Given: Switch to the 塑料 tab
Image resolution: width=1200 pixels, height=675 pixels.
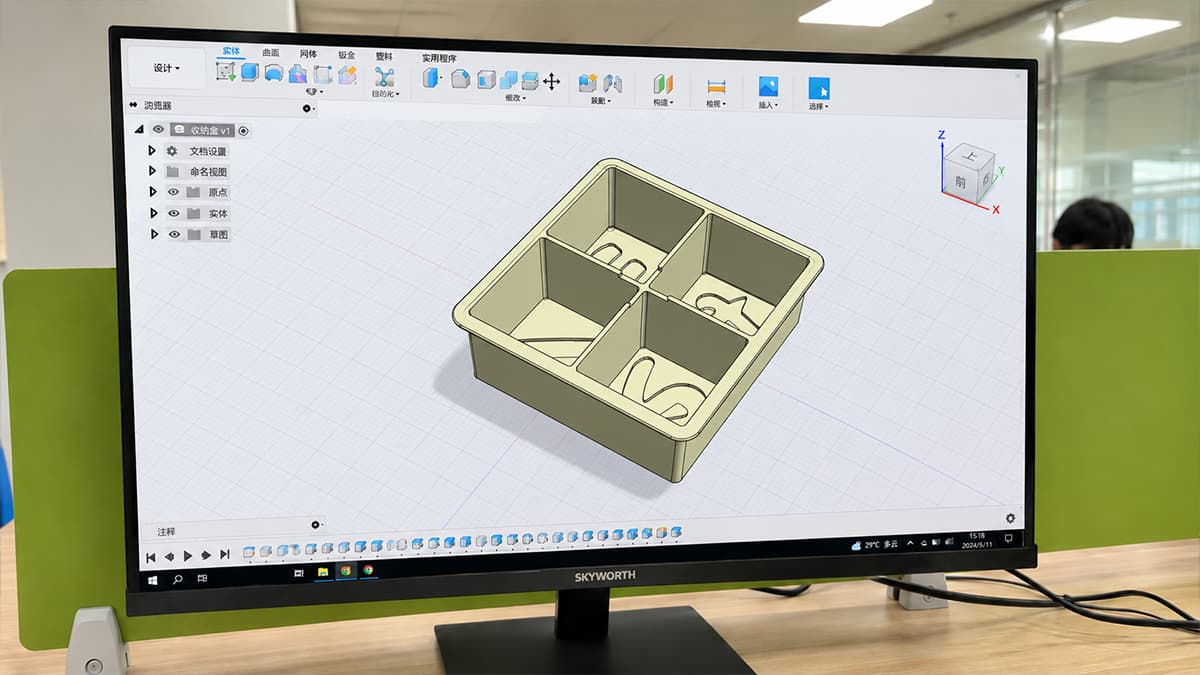Looking at the screenshot, I should (384, 56).
